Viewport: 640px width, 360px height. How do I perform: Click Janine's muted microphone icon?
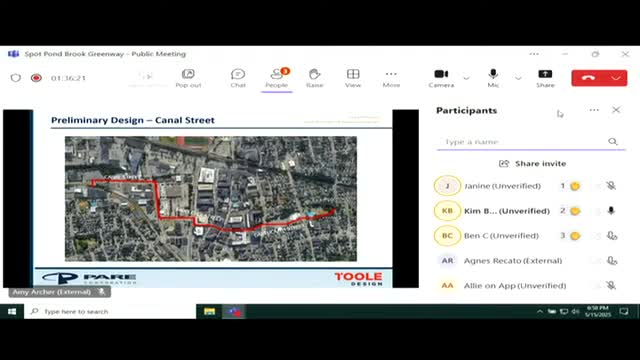click(x=611, y=186)
